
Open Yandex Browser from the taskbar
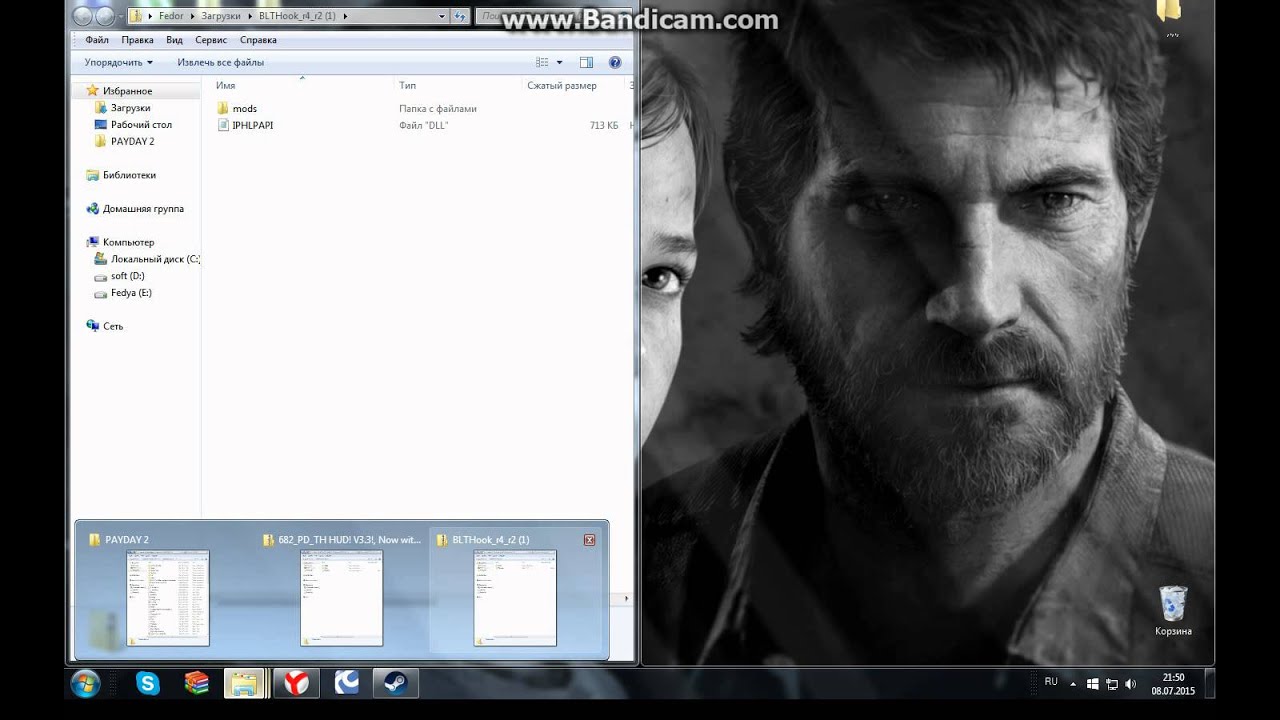point(296,684)
